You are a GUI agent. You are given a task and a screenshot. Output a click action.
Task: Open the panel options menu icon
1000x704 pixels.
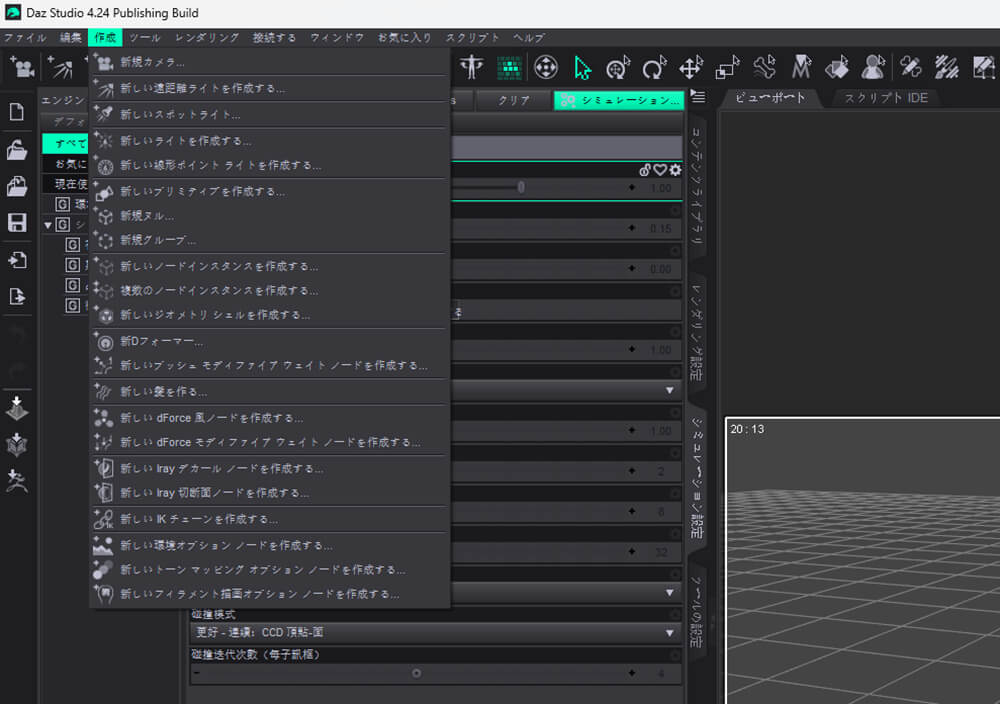(x=698, y=97)
